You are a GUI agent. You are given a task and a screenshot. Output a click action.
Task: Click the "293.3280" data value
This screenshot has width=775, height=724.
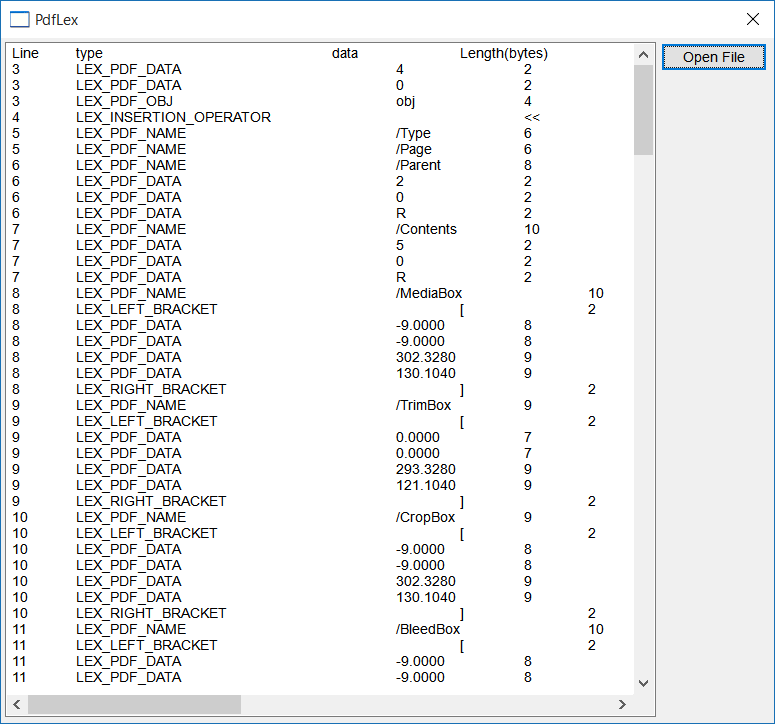426,469
